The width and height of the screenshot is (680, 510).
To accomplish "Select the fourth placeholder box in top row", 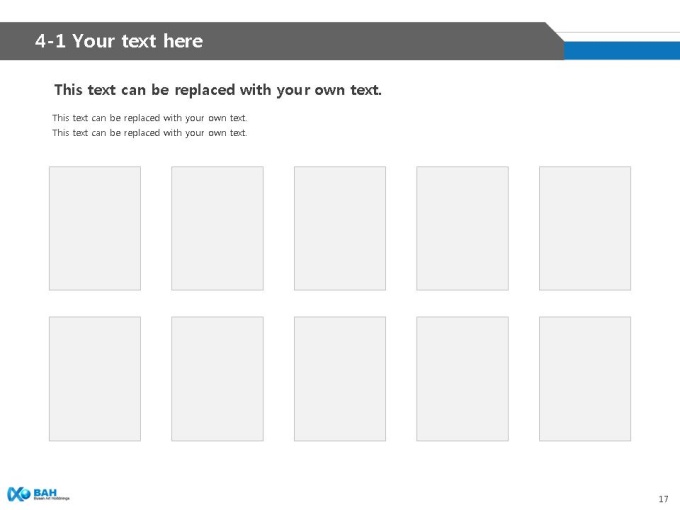I will [462, 228].
